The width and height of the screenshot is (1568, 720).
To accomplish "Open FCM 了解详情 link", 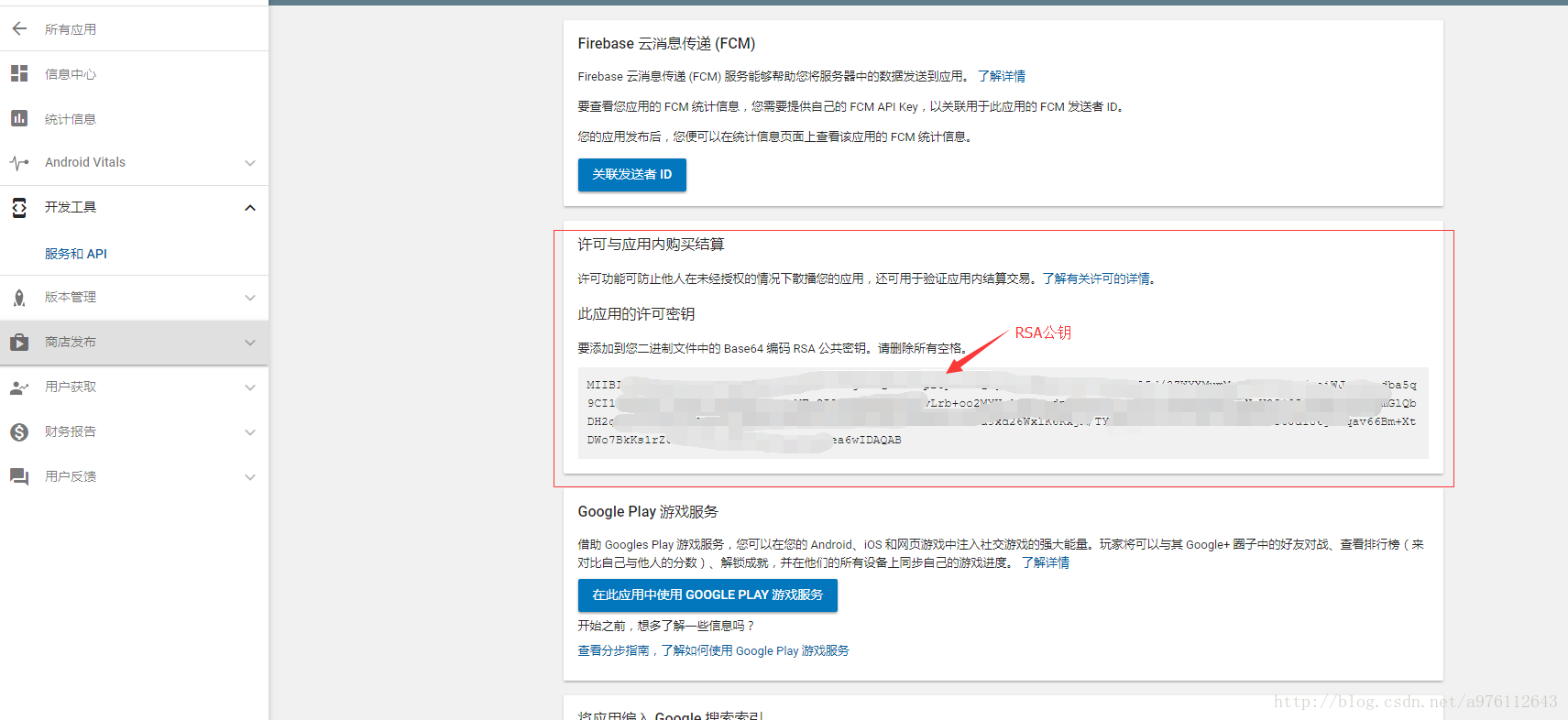I will coord(1002,76).
